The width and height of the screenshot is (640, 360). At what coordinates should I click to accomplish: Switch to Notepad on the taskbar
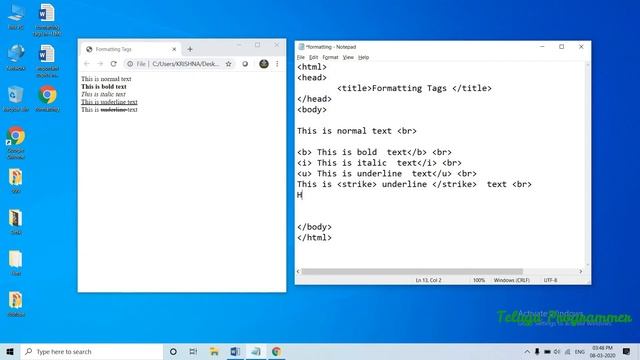pyautogui.click(x=256, y=351)
